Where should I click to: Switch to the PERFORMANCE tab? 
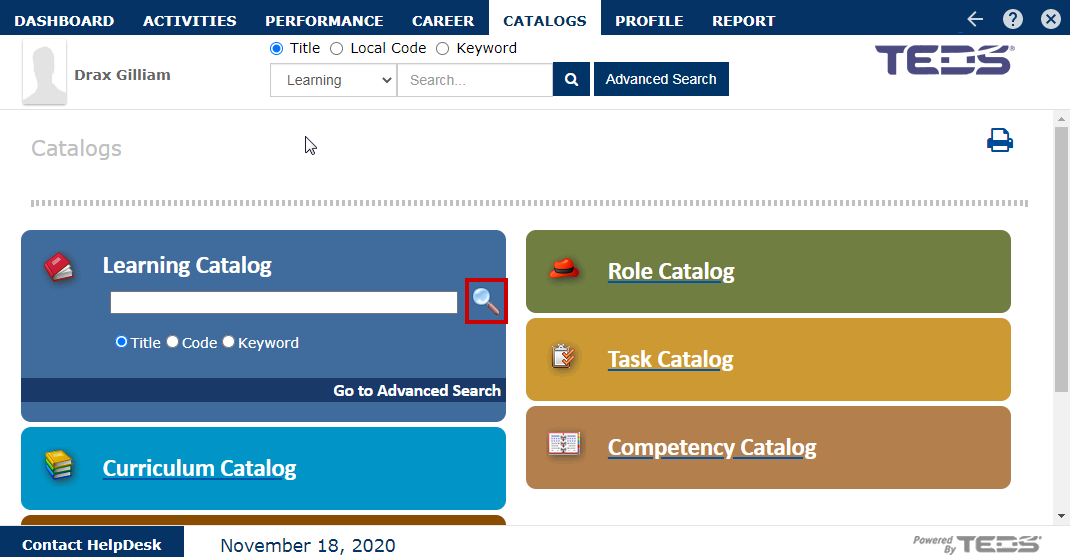tap(324, 20)
